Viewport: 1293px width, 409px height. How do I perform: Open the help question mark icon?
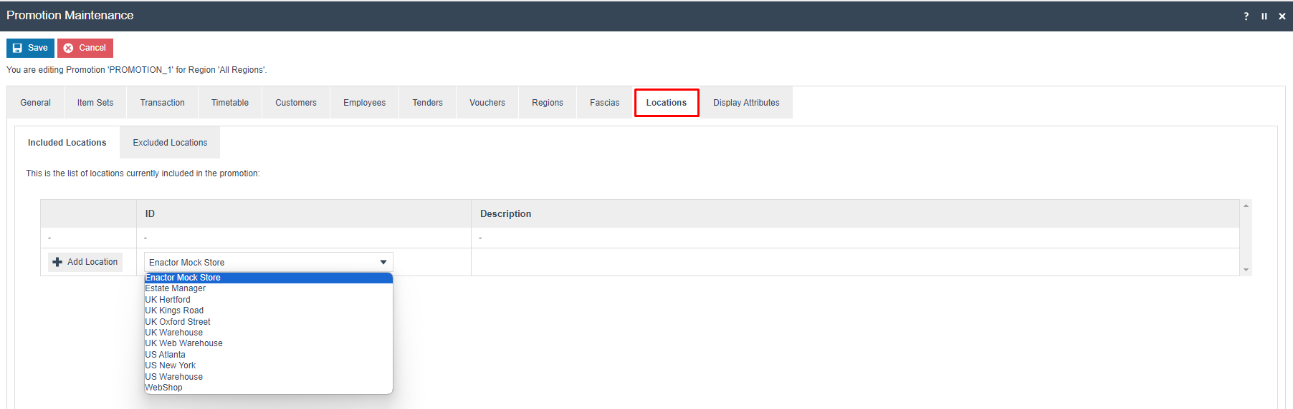point(1246,16)
